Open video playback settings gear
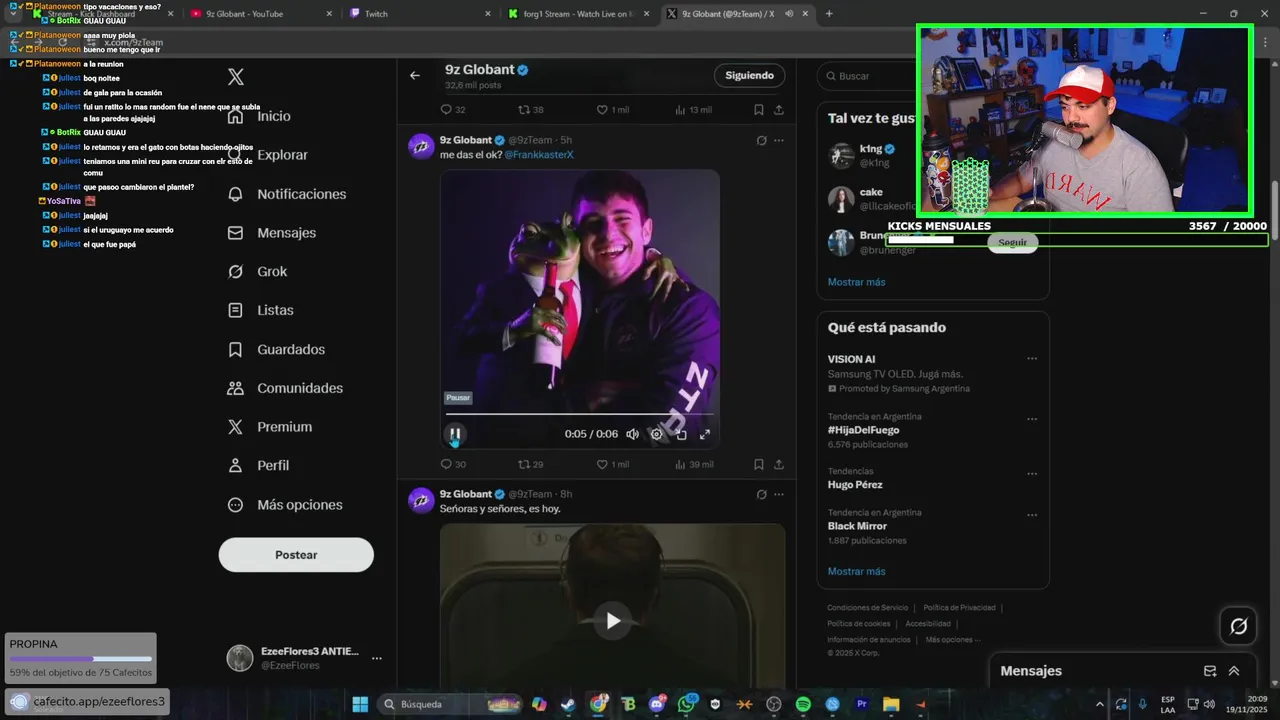The height and width of the screenshot is (720, 1280). point(656,434)
